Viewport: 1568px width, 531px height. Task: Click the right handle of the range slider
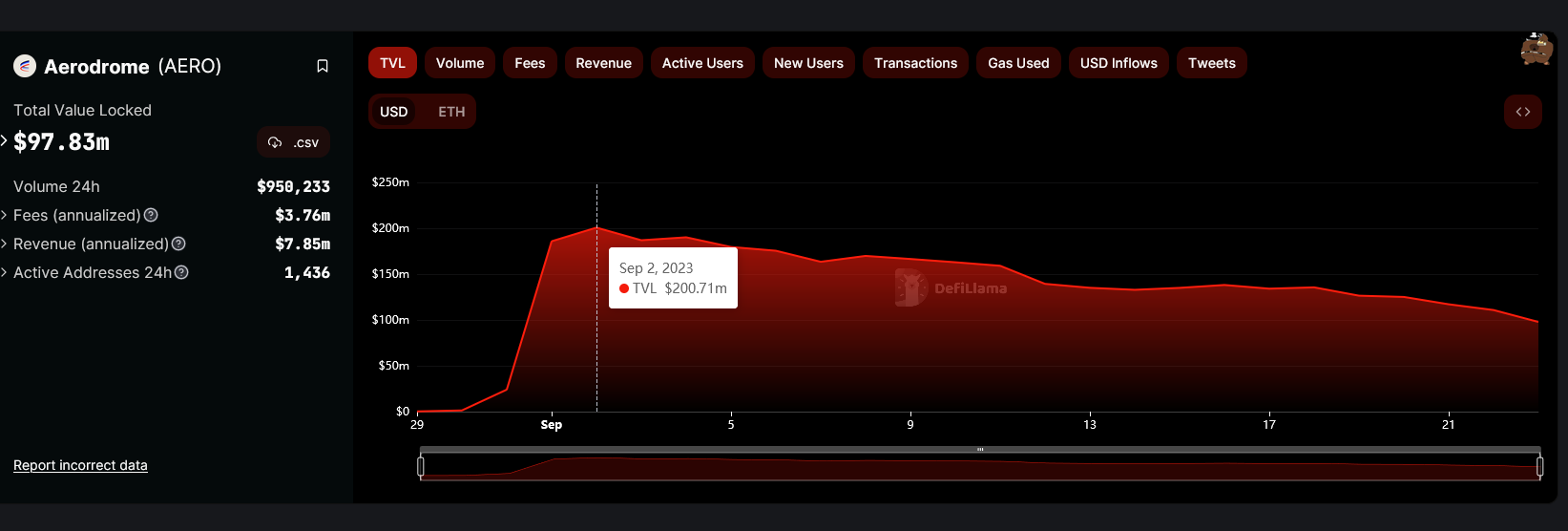[x=1539, y=466]
